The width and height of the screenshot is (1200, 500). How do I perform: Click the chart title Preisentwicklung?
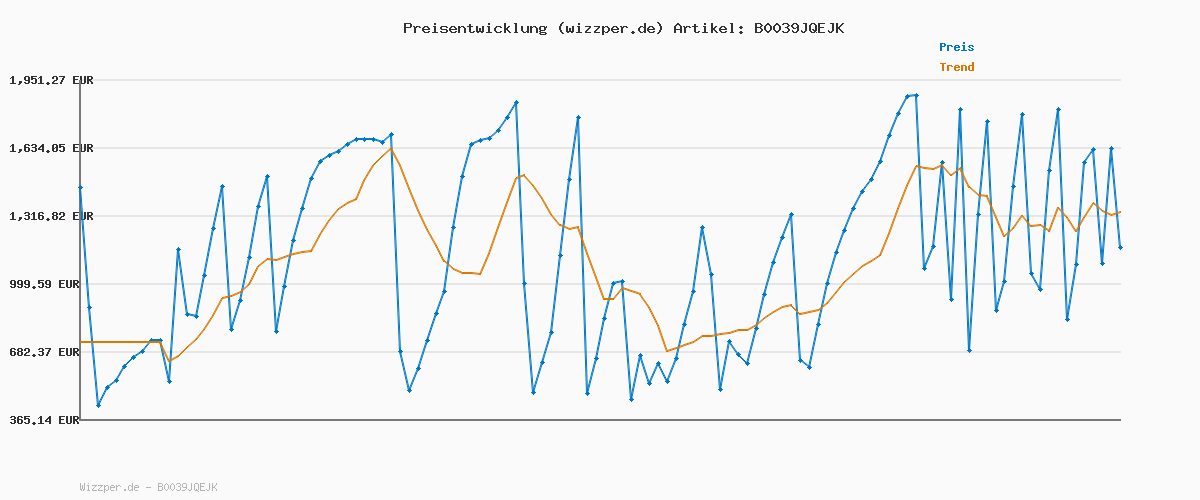(x=471, y=28)
